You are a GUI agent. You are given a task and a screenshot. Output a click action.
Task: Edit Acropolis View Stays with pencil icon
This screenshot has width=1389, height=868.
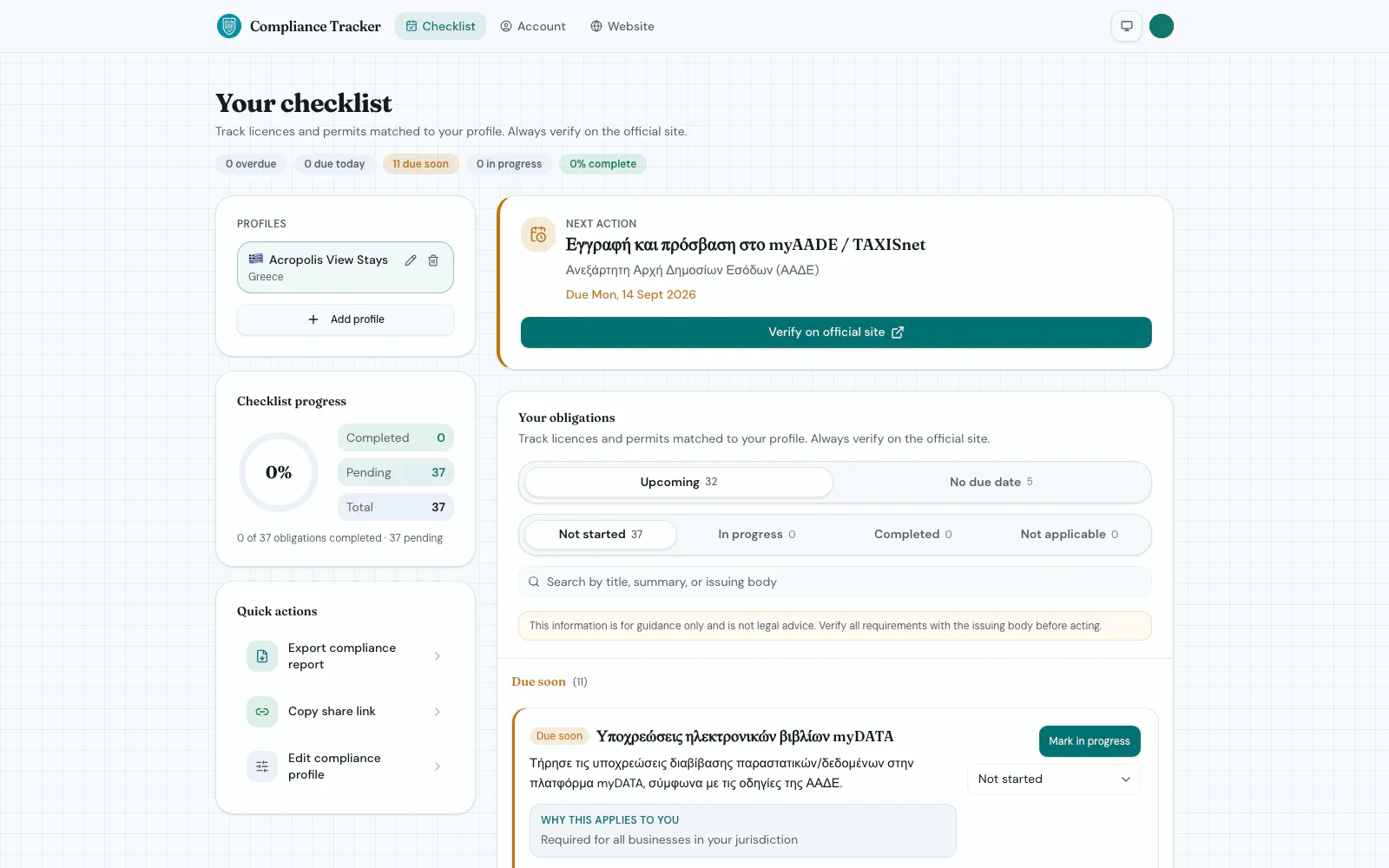[x=411, y=260]
